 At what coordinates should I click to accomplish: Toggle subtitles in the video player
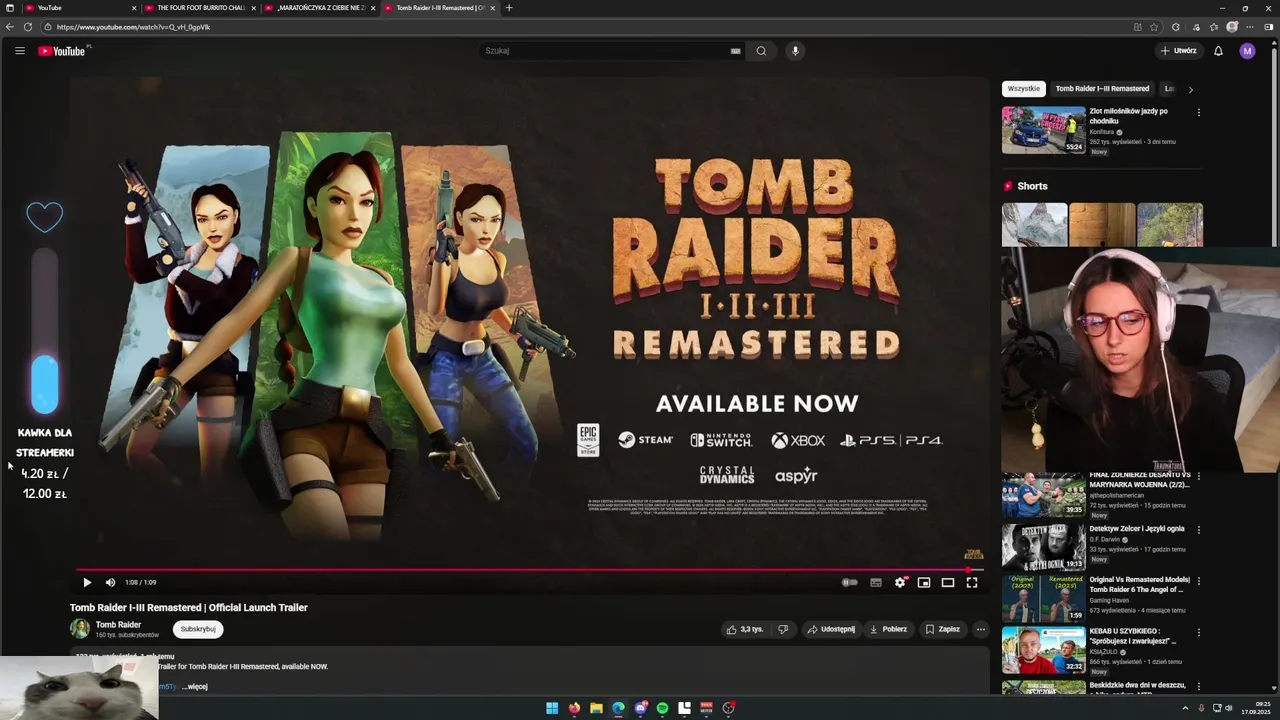(876, 582)
